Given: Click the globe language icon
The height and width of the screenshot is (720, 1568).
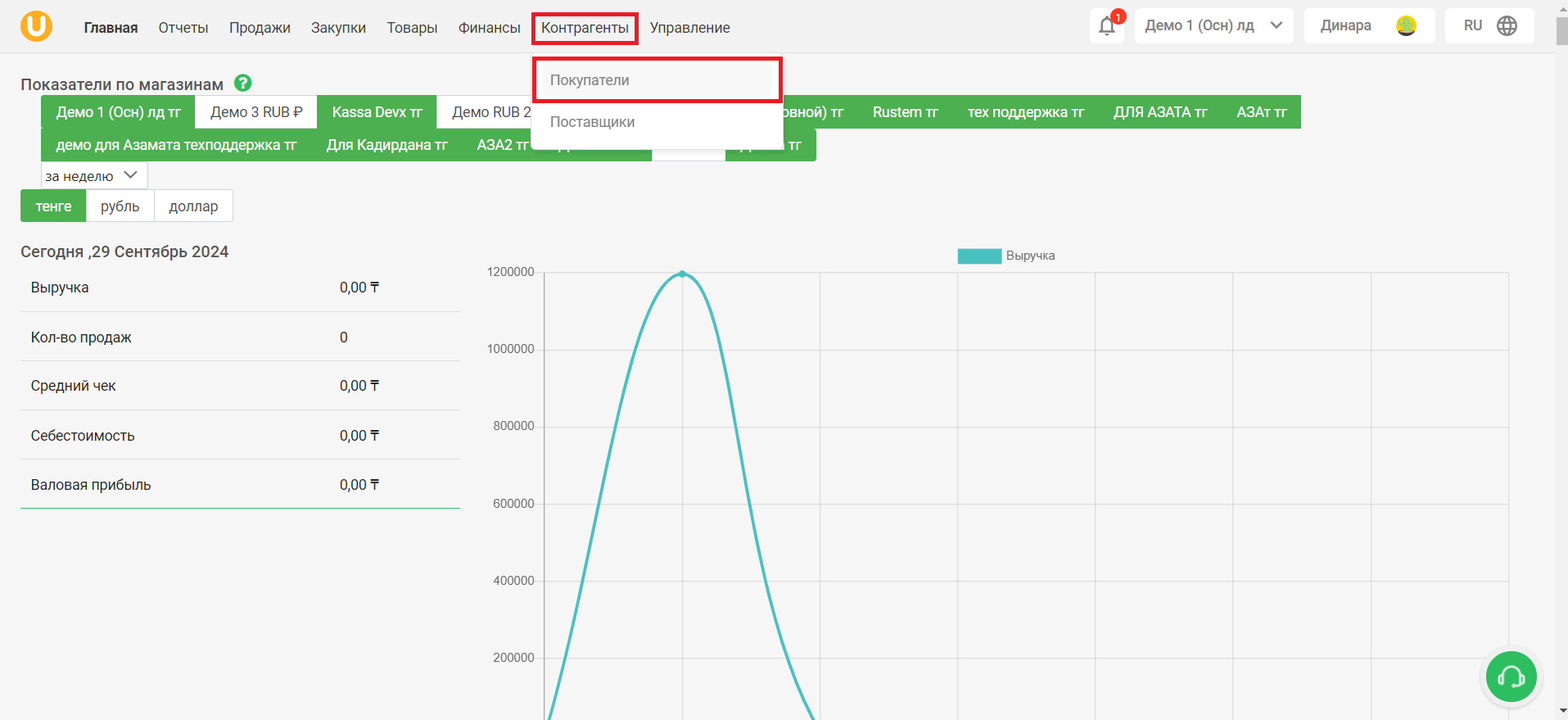Looking at the screenshot, I should click(1507, 26).
